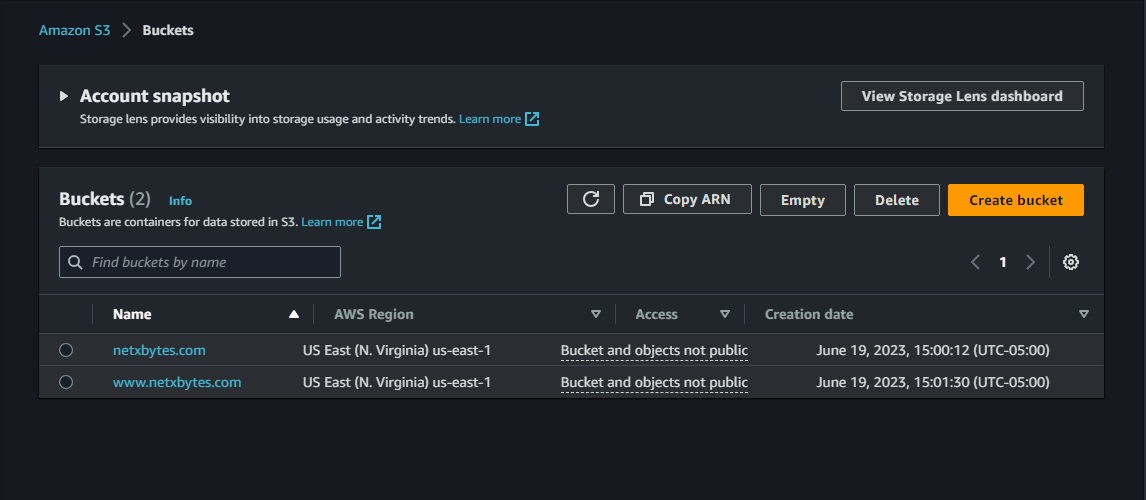Click the Find buckets by name field
This screenshot has height=500, width=1146.
[200, 262]
